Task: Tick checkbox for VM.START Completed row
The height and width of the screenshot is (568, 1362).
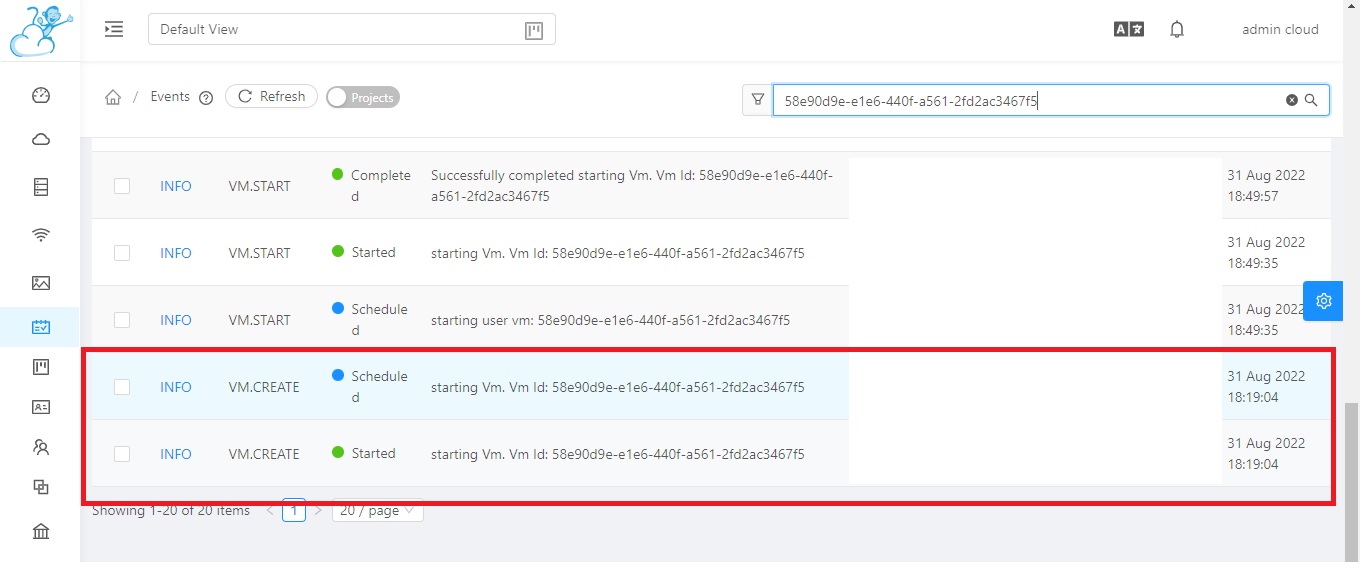Action: pyautogui.click(x=122, y=186)
